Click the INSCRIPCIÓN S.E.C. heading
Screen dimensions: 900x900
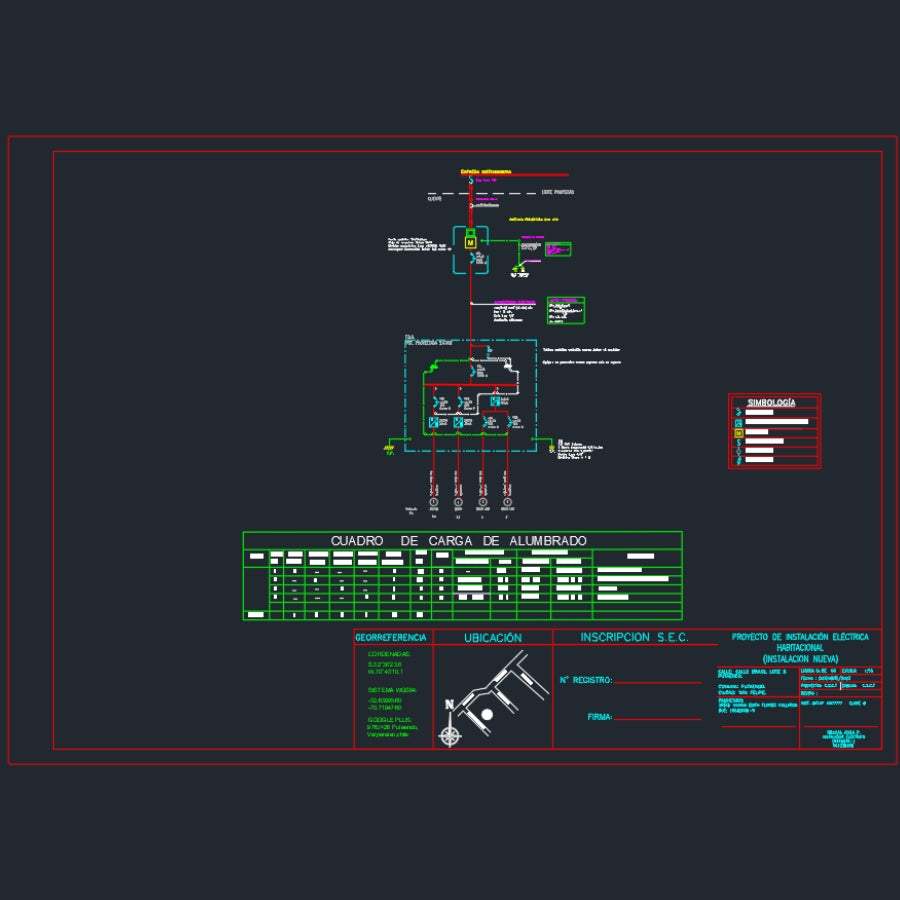pos(634,637)
